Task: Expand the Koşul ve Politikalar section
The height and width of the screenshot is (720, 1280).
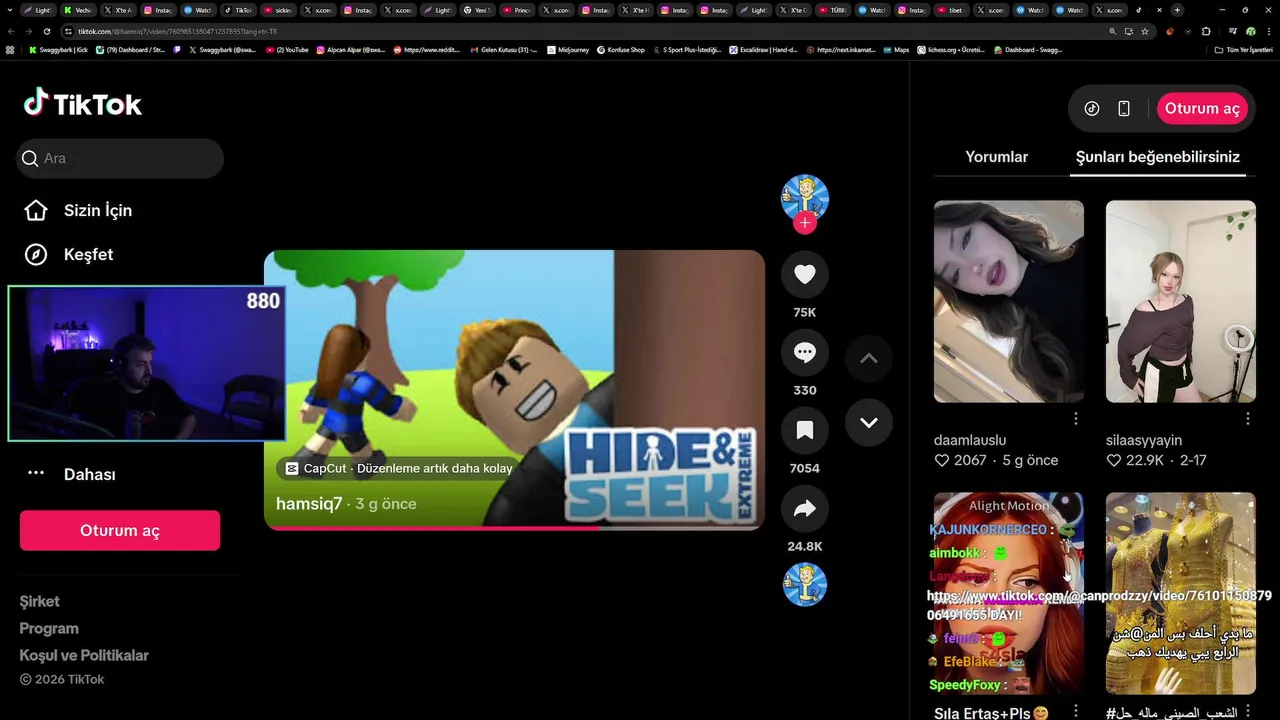Action: point(84,655)
